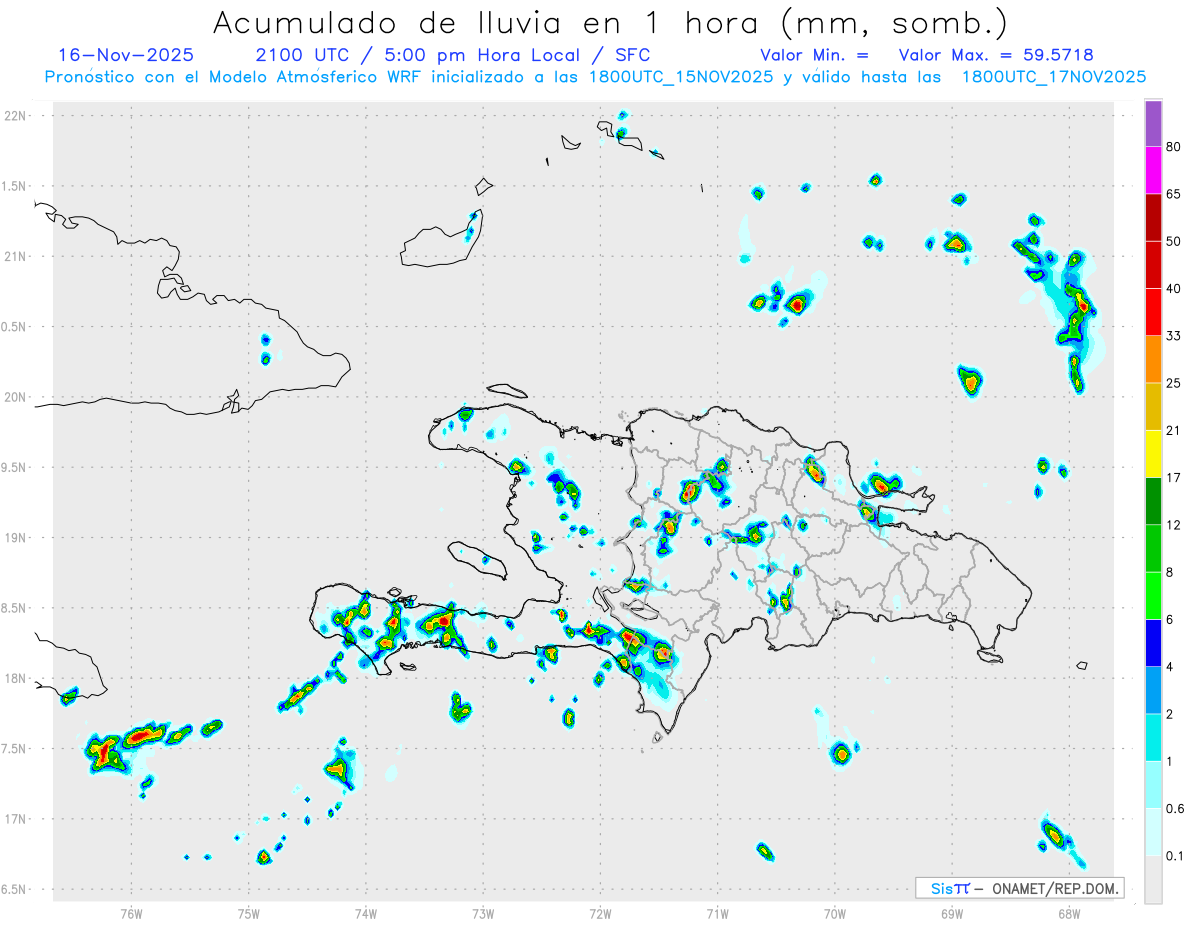Viewport: 1200px width, 927px height.
Task: Click the gray swatch below 0.1
Action: [x=1153, y=880]
